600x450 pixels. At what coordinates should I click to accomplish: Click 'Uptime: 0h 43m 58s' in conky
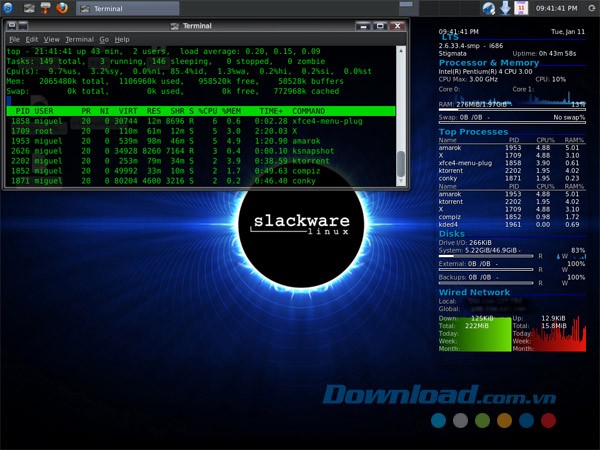(x=544, y=54)
